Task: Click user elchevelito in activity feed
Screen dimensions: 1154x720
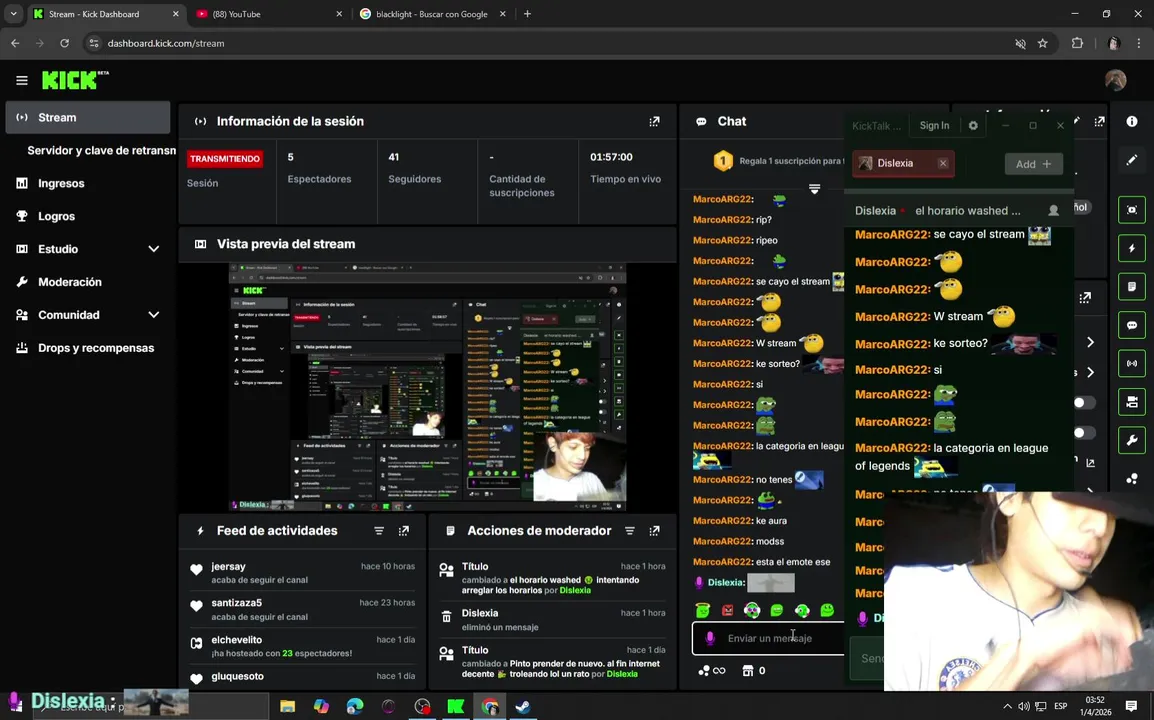Action: click(x=236, y=640)
